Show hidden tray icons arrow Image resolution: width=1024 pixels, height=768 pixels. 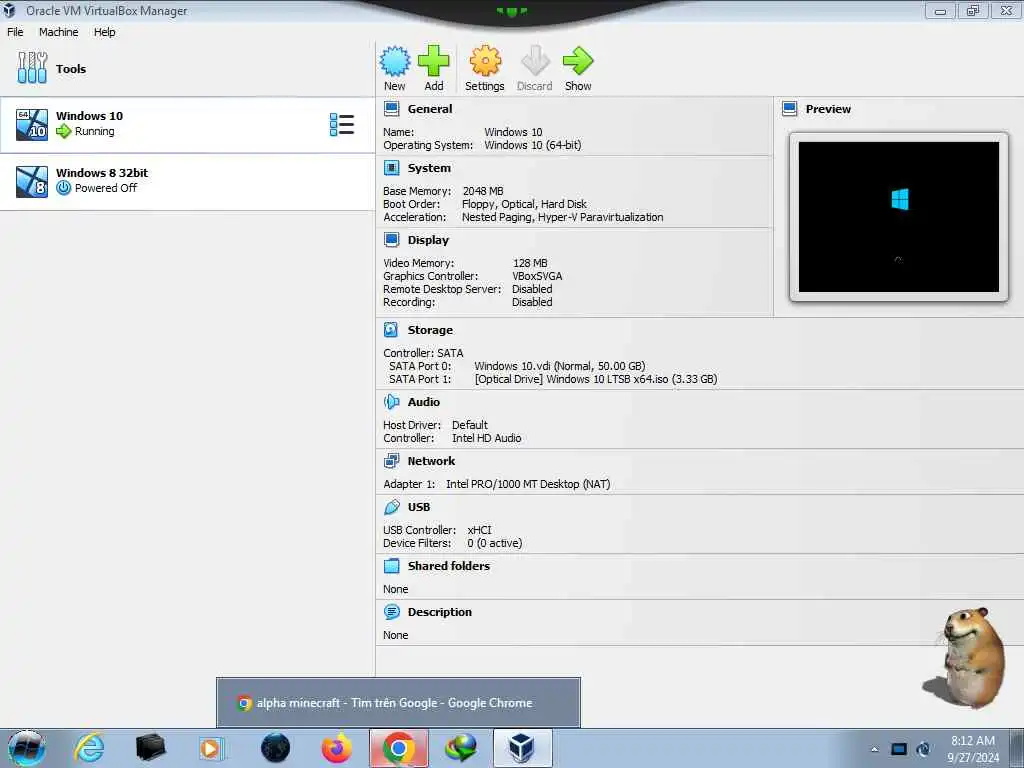[x=874, y=750]
